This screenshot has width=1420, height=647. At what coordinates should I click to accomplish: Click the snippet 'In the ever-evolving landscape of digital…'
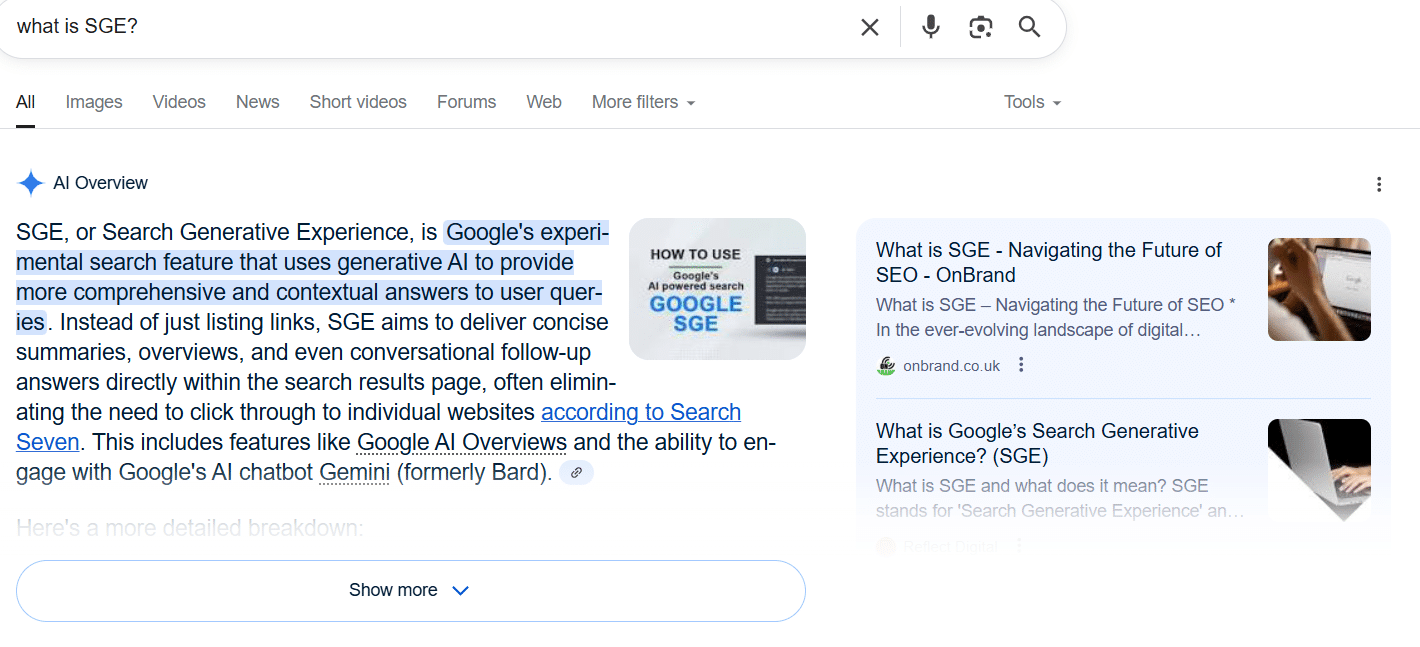(x=1038, y=330)
